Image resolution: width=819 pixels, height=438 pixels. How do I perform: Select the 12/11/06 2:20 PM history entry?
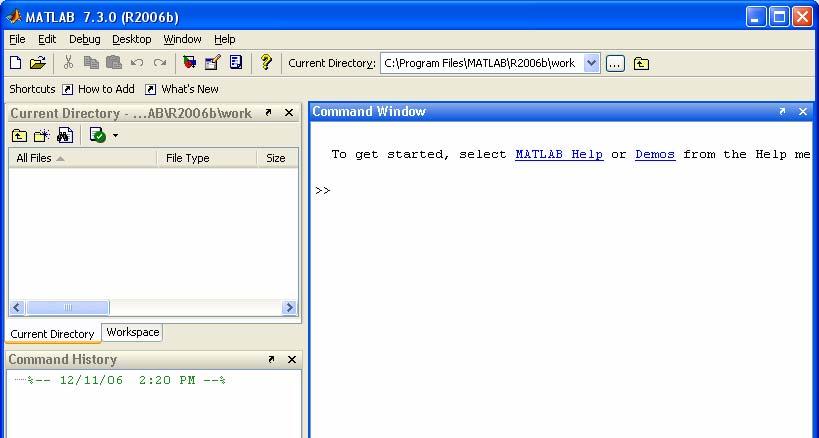pos(126,380)
